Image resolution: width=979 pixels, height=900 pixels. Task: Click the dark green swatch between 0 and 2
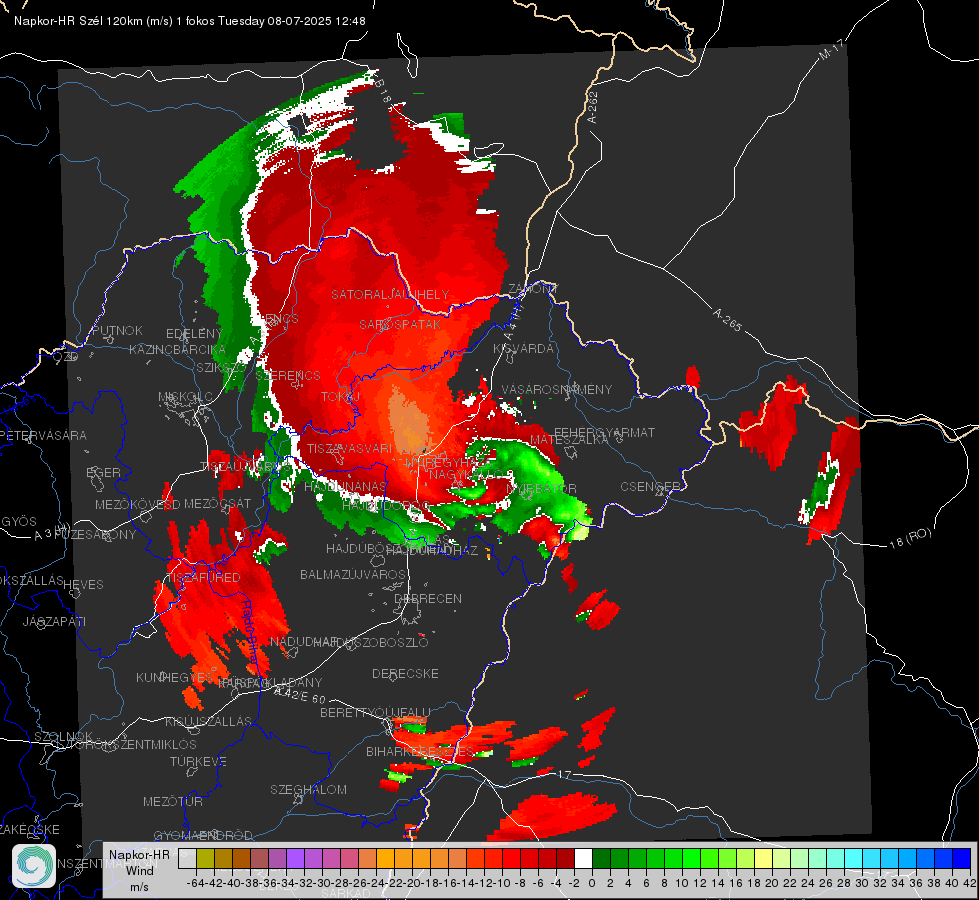601,858
